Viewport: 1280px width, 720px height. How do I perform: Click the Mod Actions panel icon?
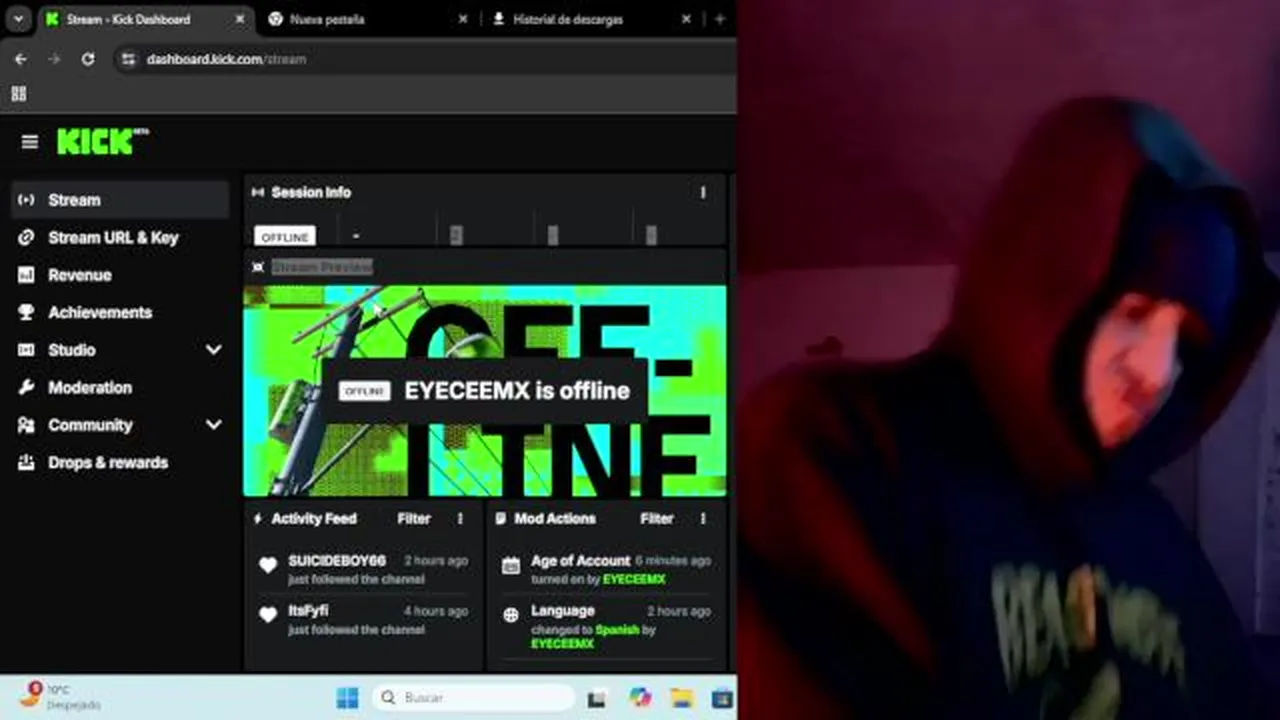pos(501,519)
